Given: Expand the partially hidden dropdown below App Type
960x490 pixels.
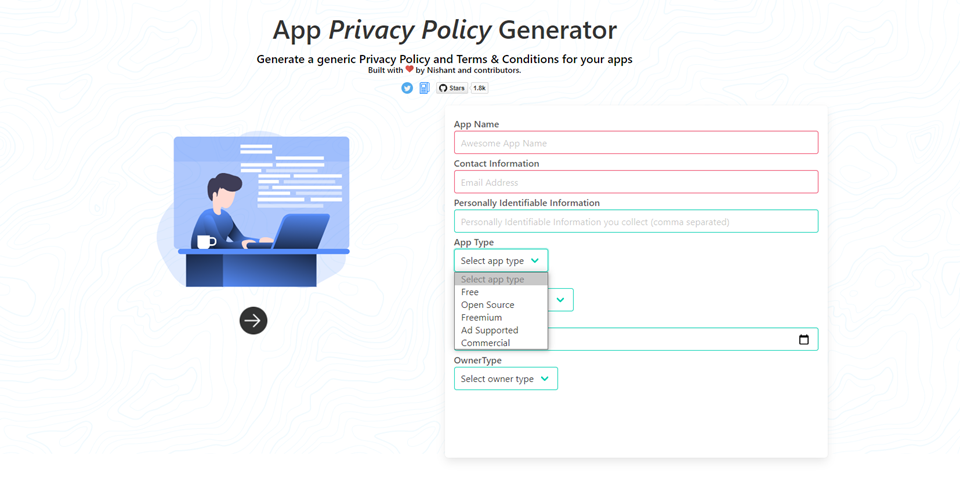Looking at the screenshot, I should (561, 300).
